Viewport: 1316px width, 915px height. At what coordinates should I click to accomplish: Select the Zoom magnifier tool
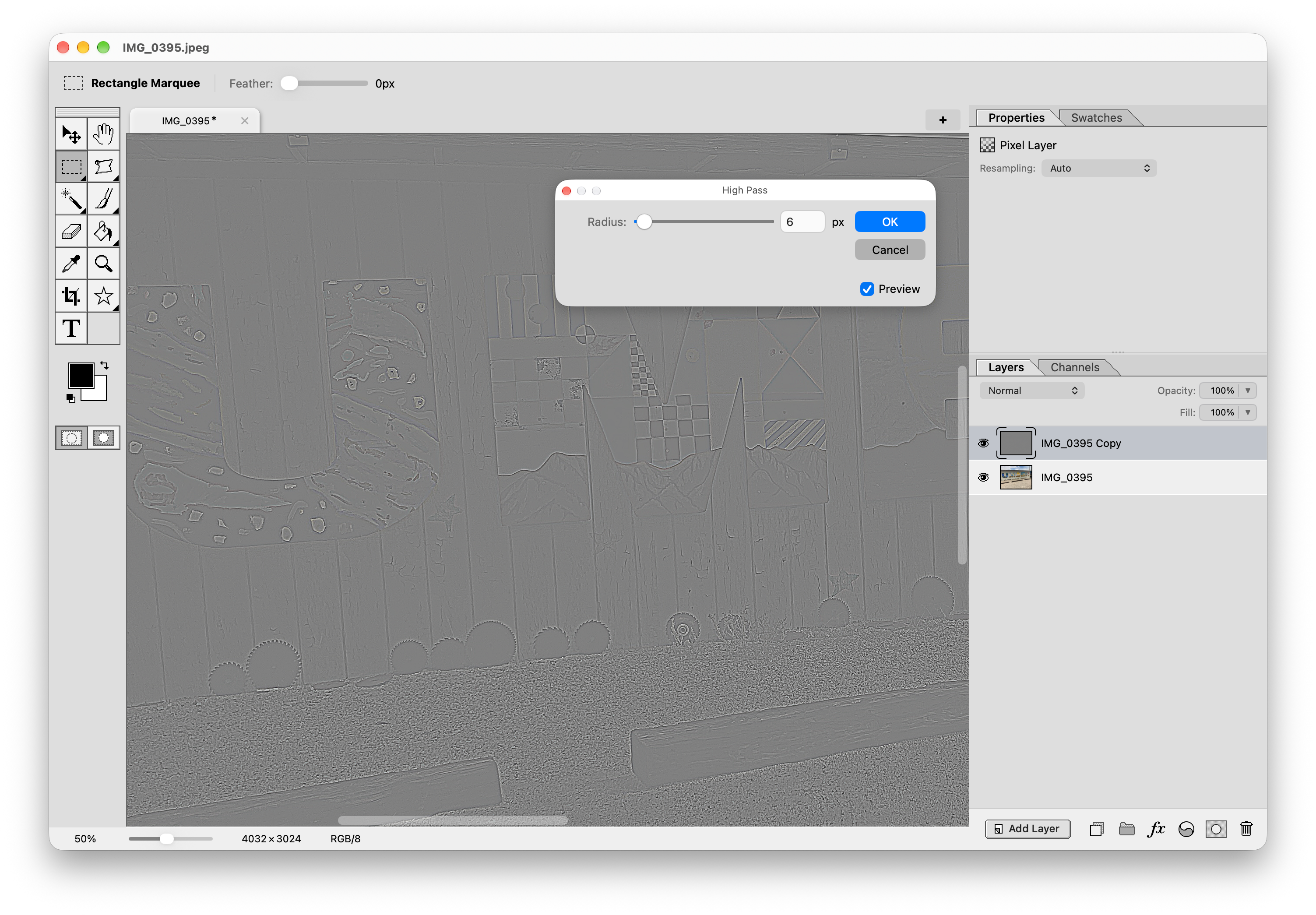tap(104, 264)
